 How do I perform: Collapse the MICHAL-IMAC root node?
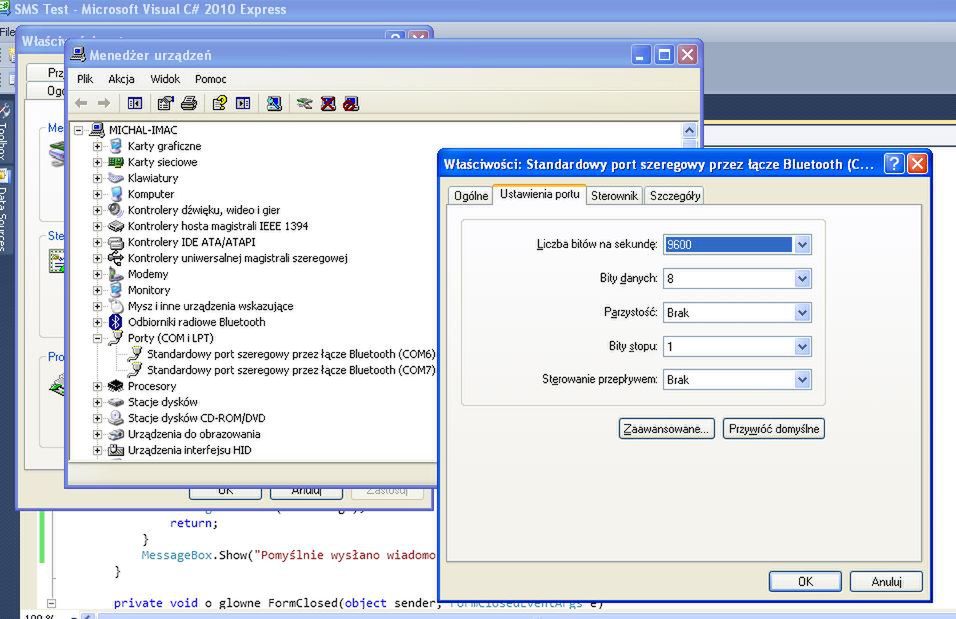(79, 130)
